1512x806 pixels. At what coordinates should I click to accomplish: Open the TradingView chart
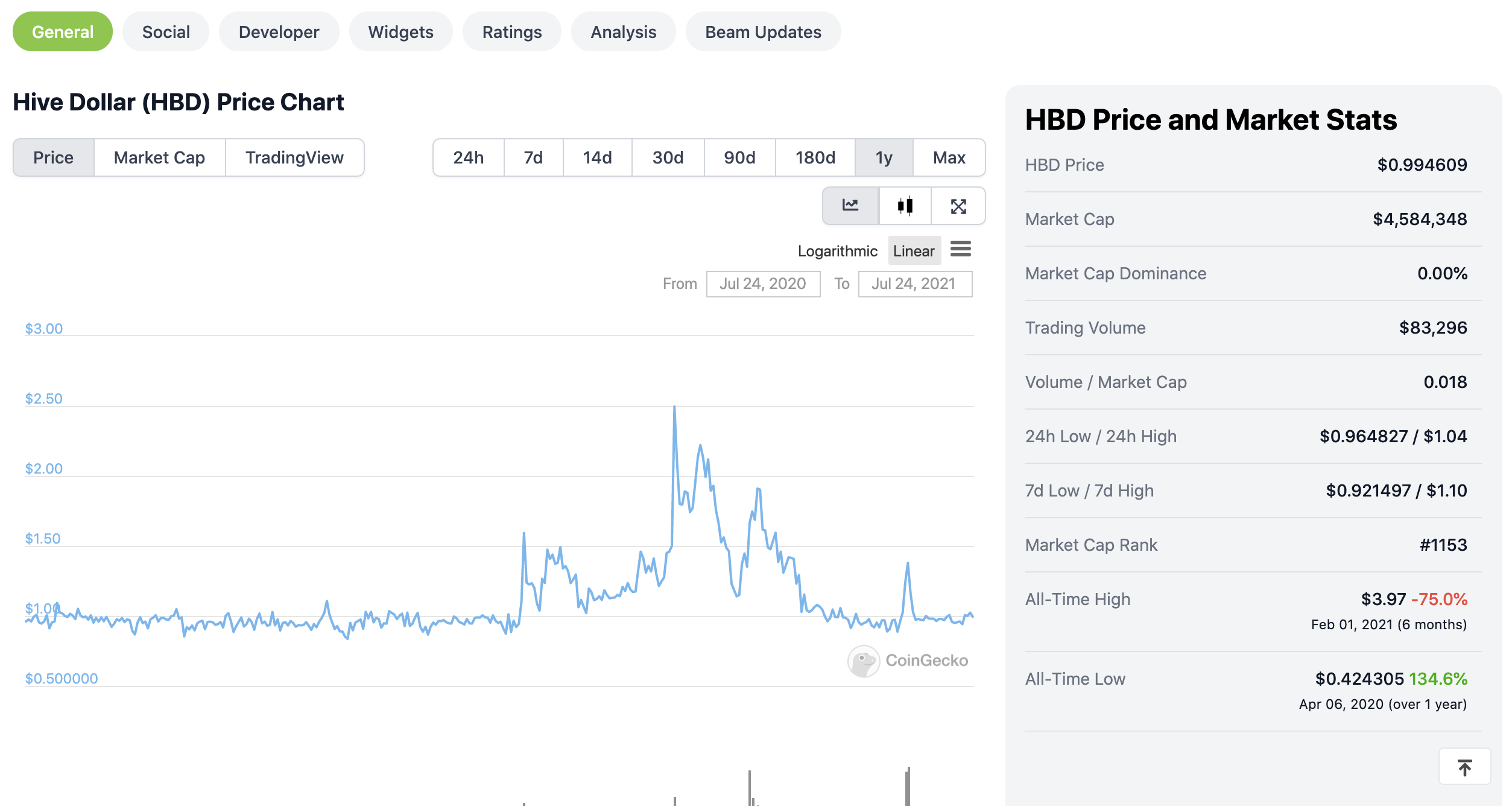click(x=294, y=157)
